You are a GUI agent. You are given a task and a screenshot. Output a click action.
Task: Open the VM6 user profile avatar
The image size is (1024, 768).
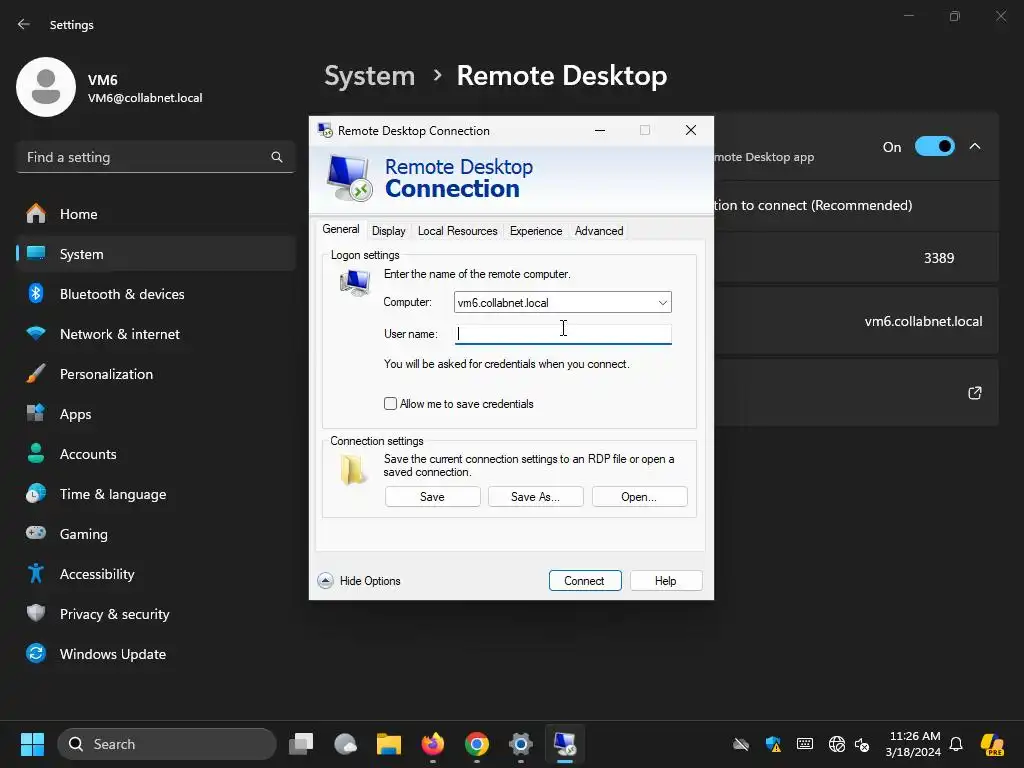point(46,87)
